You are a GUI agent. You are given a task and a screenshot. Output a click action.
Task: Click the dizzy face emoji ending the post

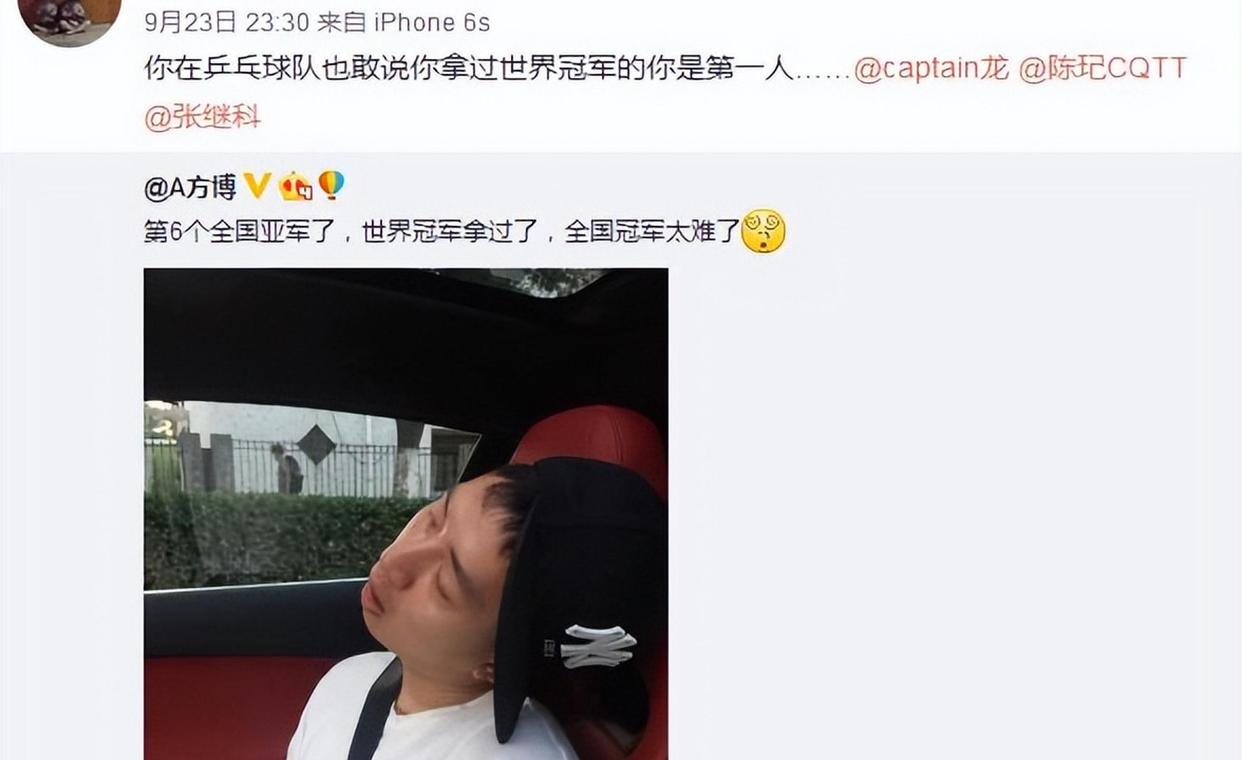[x=763, y=232]
